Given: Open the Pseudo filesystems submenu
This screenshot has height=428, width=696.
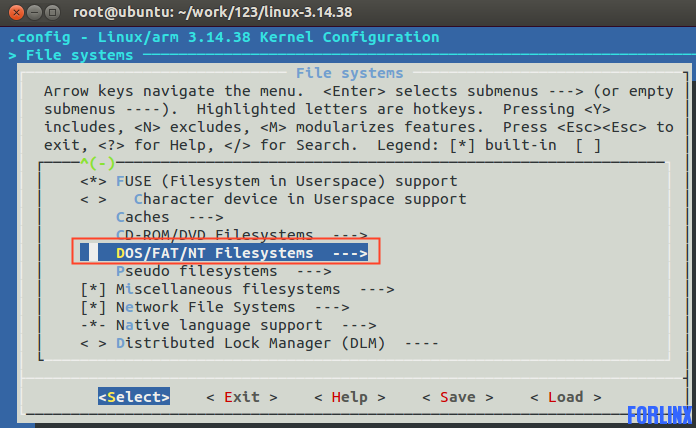Looking at the screenshot, I should (x=224, y=271).
